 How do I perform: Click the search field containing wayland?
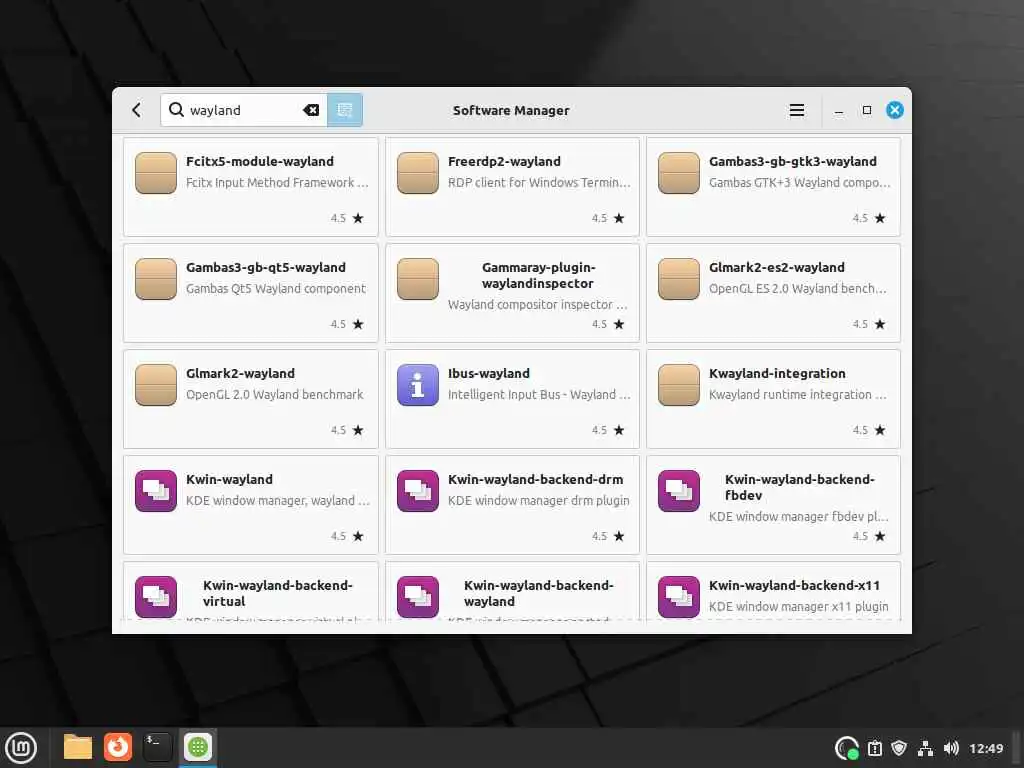pos(244,110)
